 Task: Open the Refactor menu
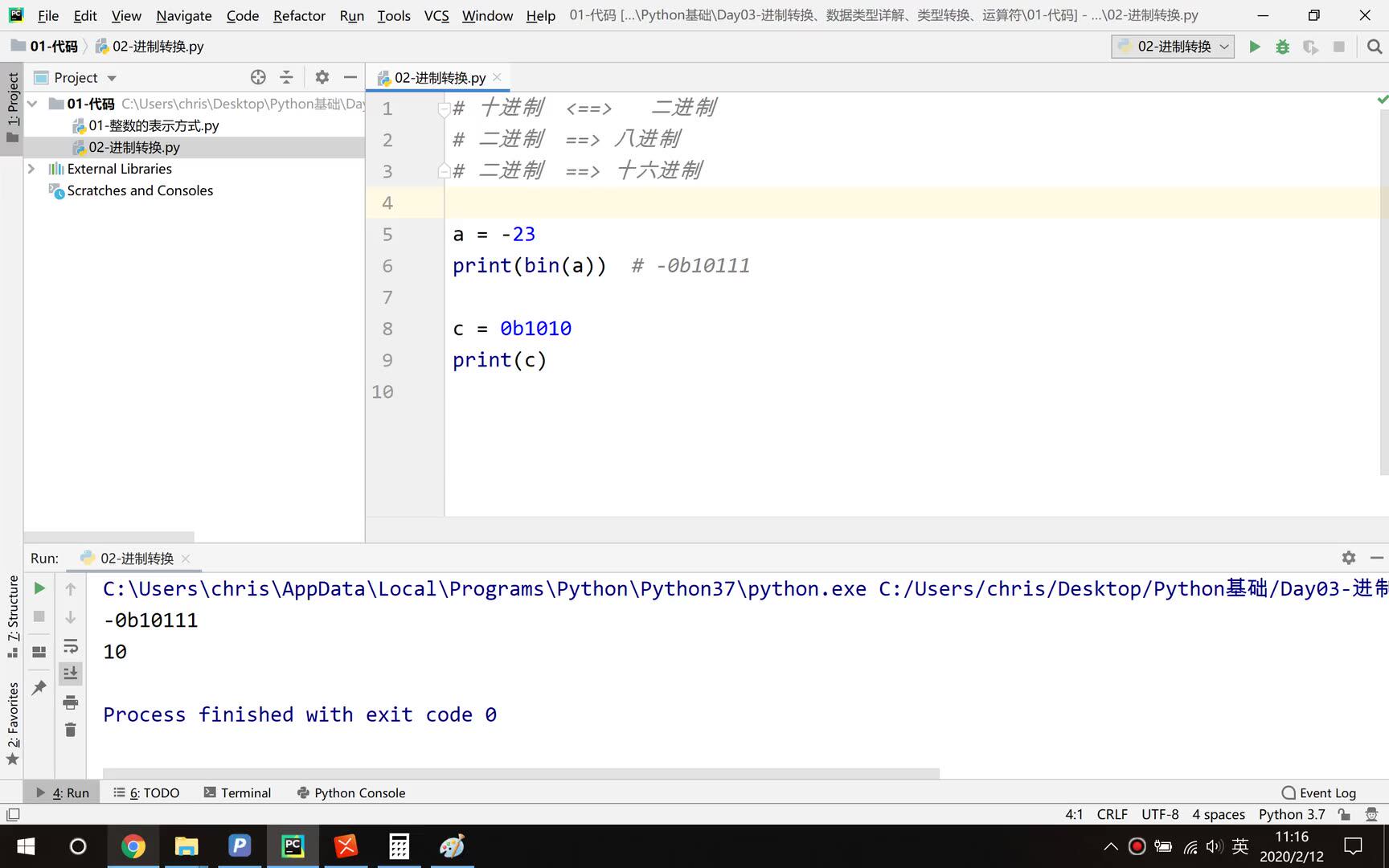299,15
